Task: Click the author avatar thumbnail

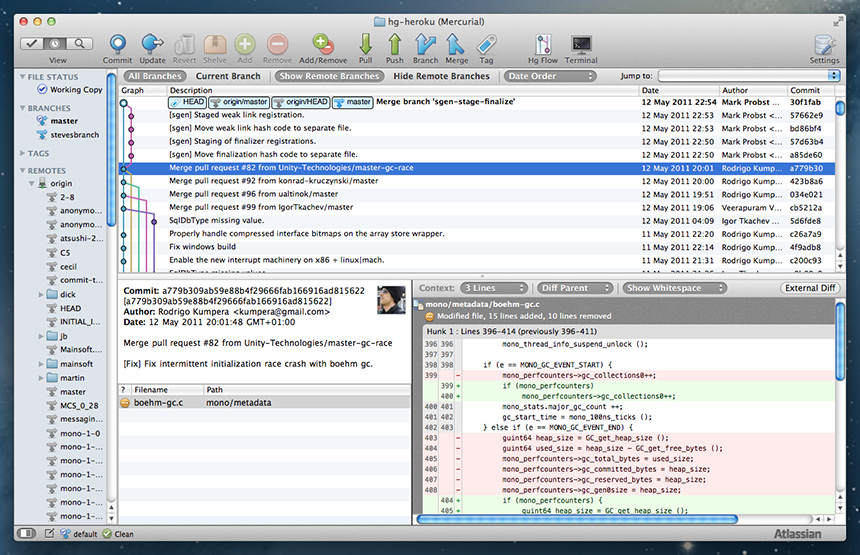Action: tap(391, 299)
